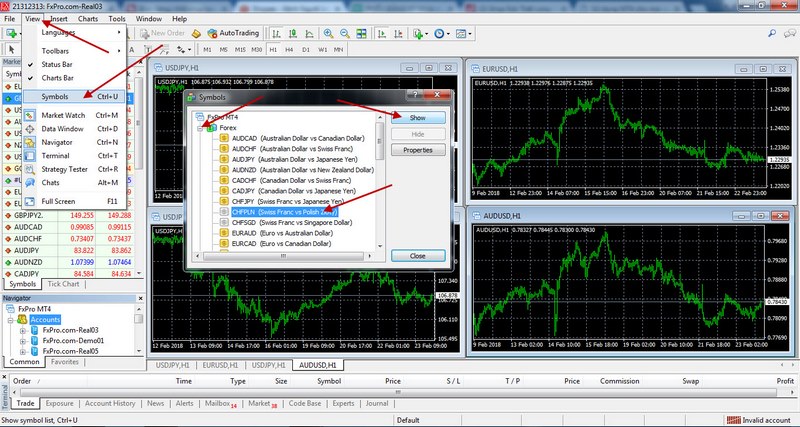Open the File menu
800x427 pixels.
[9, 19]
